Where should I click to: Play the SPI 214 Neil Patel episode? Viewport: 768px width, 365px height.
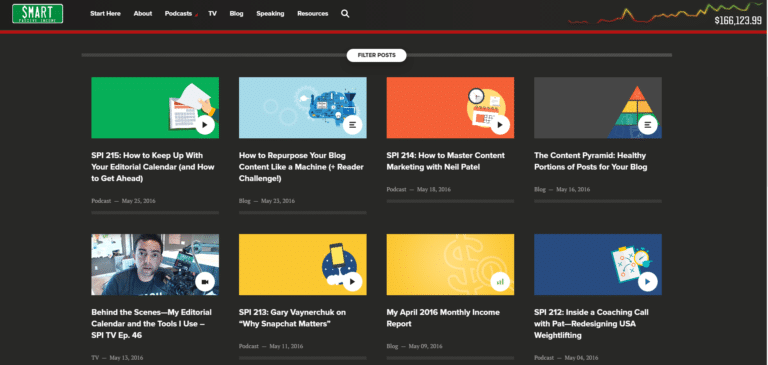(x=500, y=125)
